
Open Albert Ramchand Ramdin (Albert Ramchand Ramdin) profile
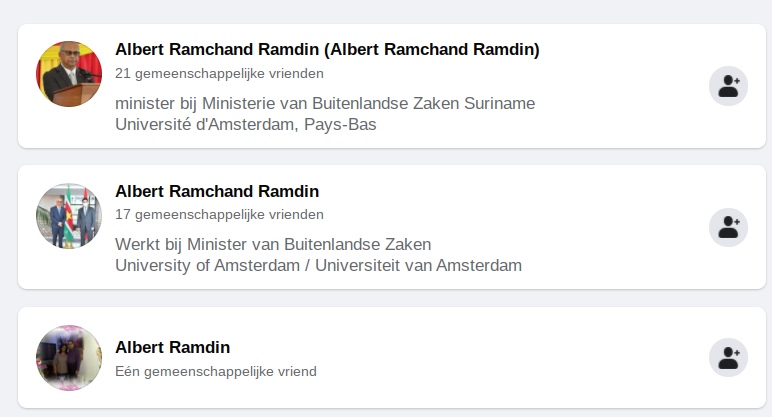click(x=327, y=50)
